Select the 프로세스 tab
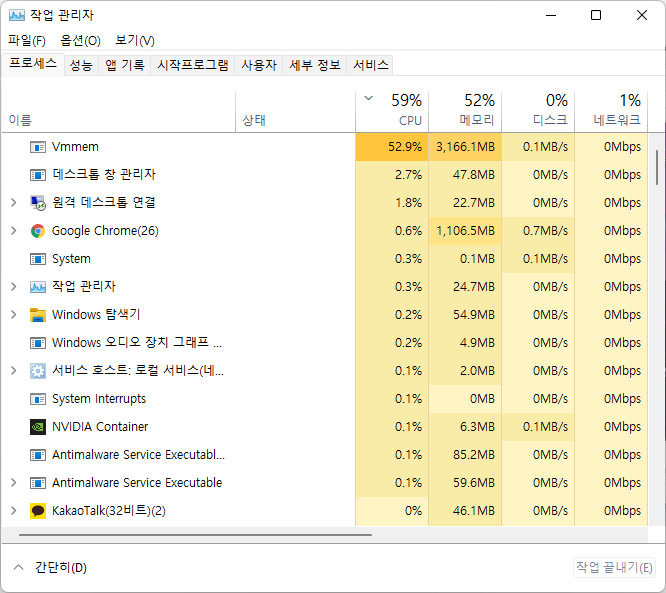This screenshot has width=666, height=593. point(33,64)
